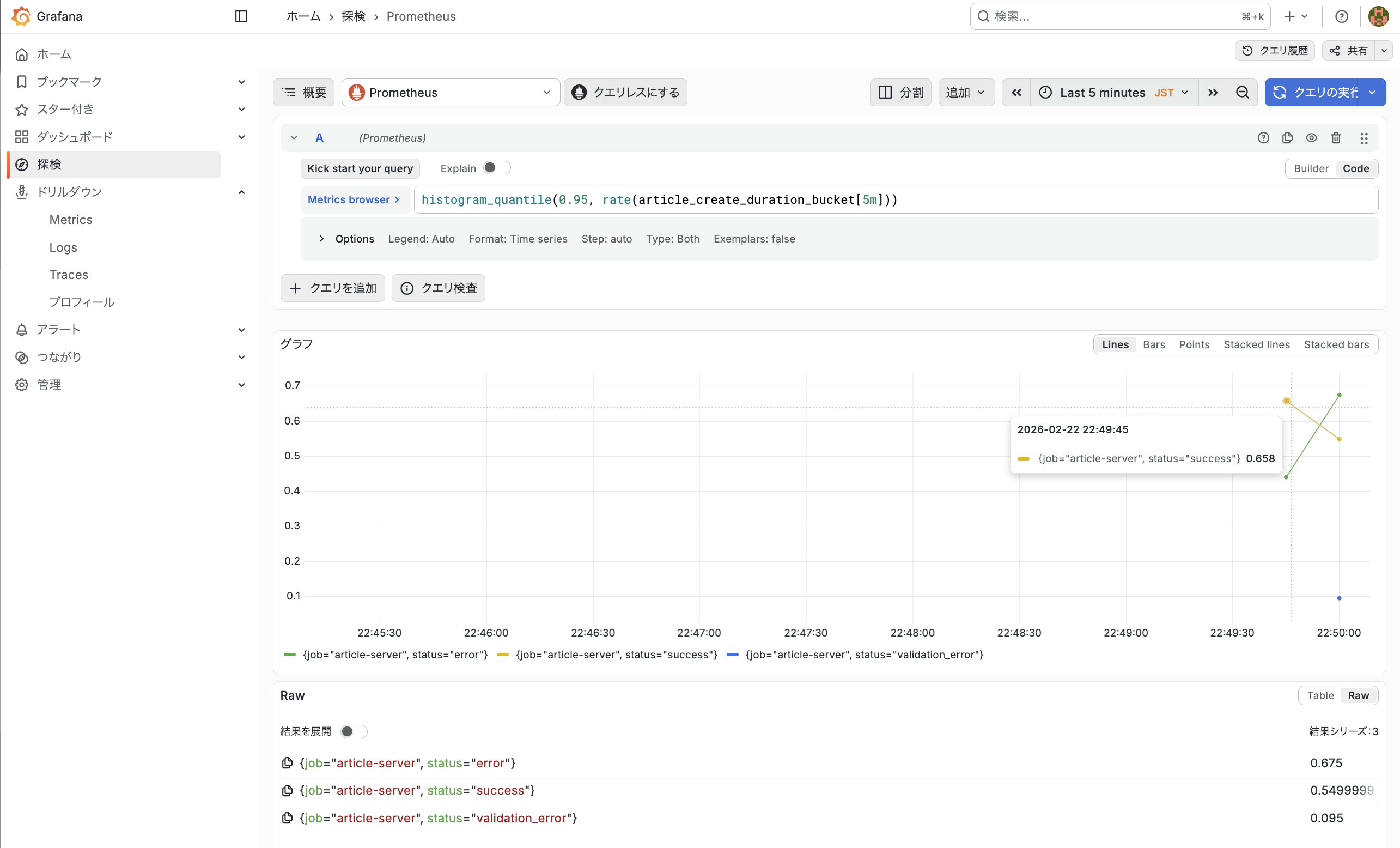
Task: Copy the status="error" raw result row
Action: coord(288,763)
